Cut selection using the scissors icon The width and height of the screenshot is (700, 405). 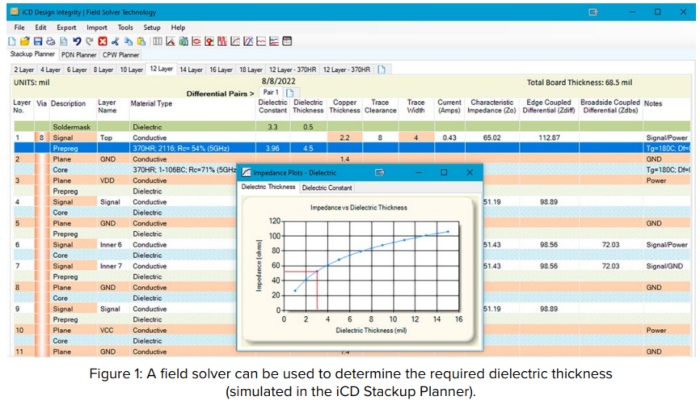click(115, 42)
